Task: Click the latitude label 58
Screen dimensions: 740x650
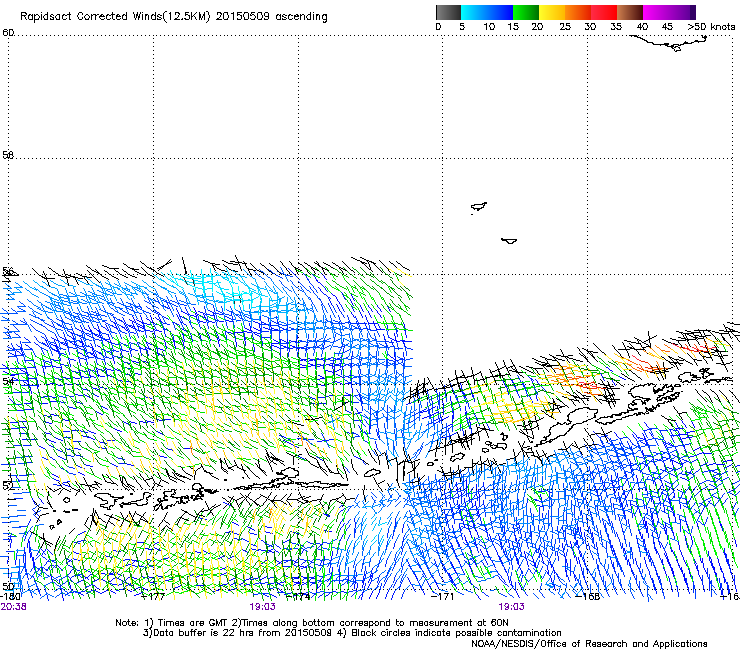Action: click(x=8, y=155)
